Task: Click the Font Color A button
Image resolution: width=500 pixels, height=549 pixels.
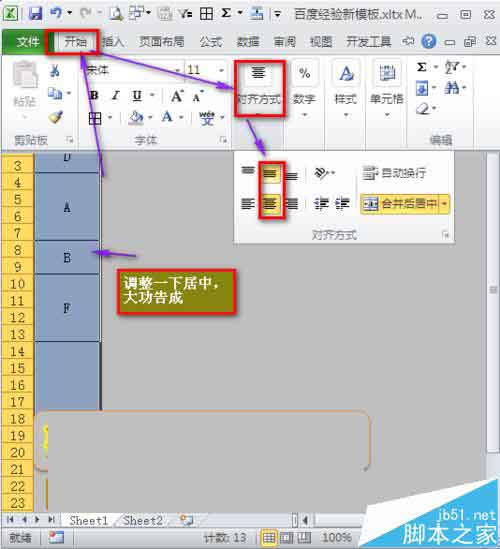Action: tap(167, 117)
